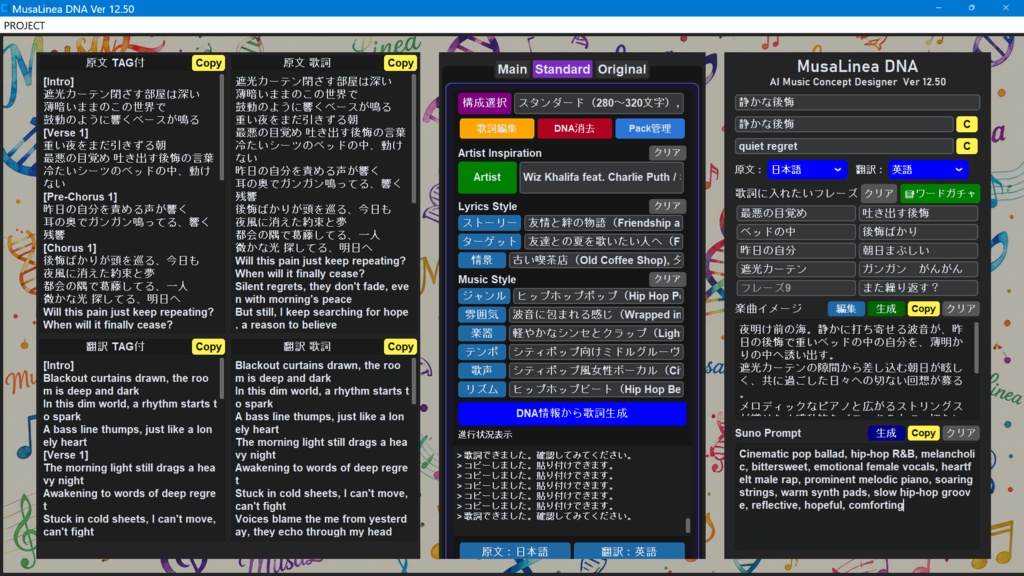Image resolution: width=1024 pixels, height=576 pixels.
Task: Click the 雰囲気 button
Action: point(482,315)
